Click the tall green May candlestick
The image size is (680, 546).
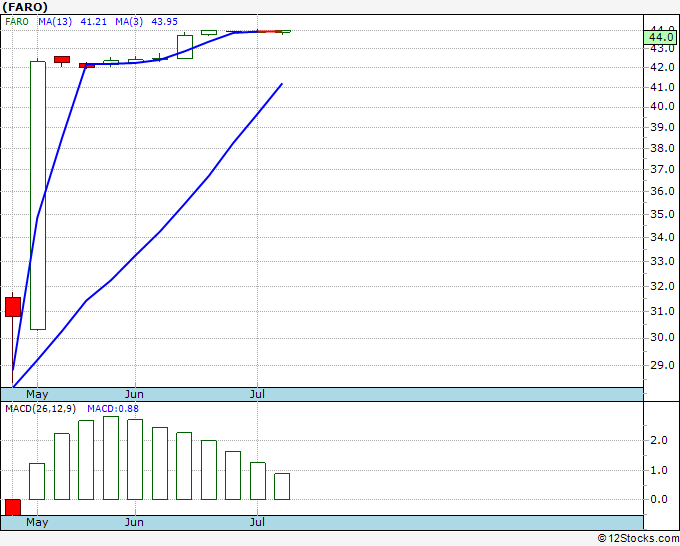tap(38, 195)
